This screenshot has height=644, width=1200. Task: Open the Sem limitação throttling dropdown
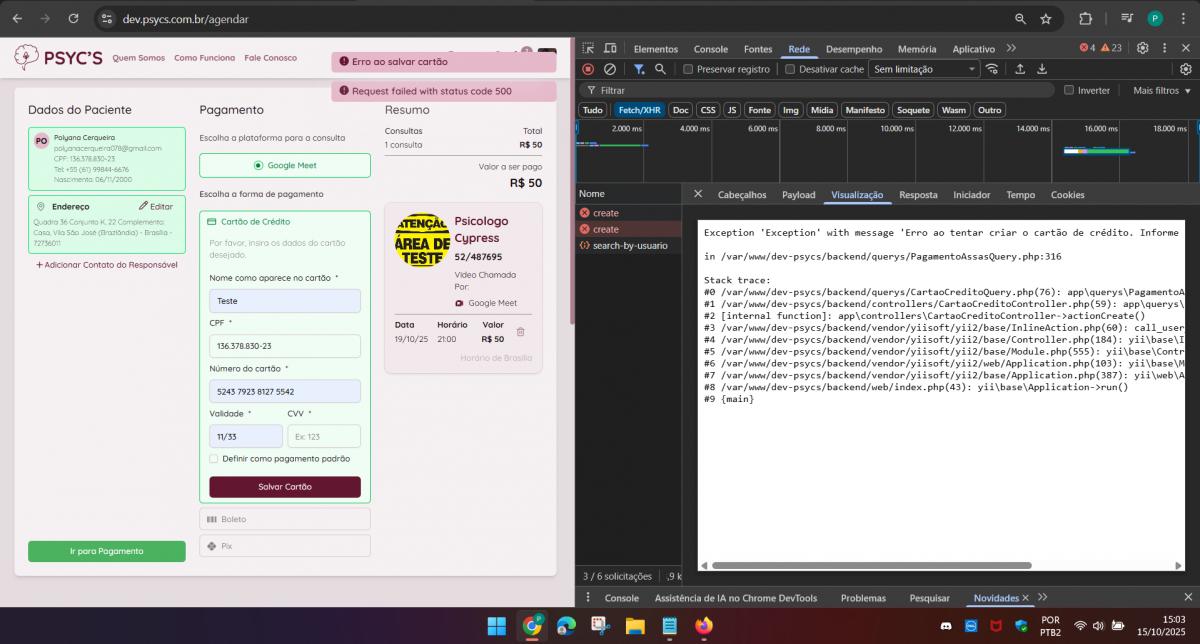(923, 69)
